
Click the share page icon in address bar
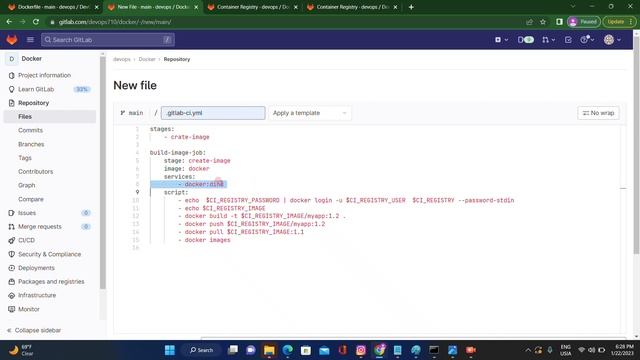point(529,22)
